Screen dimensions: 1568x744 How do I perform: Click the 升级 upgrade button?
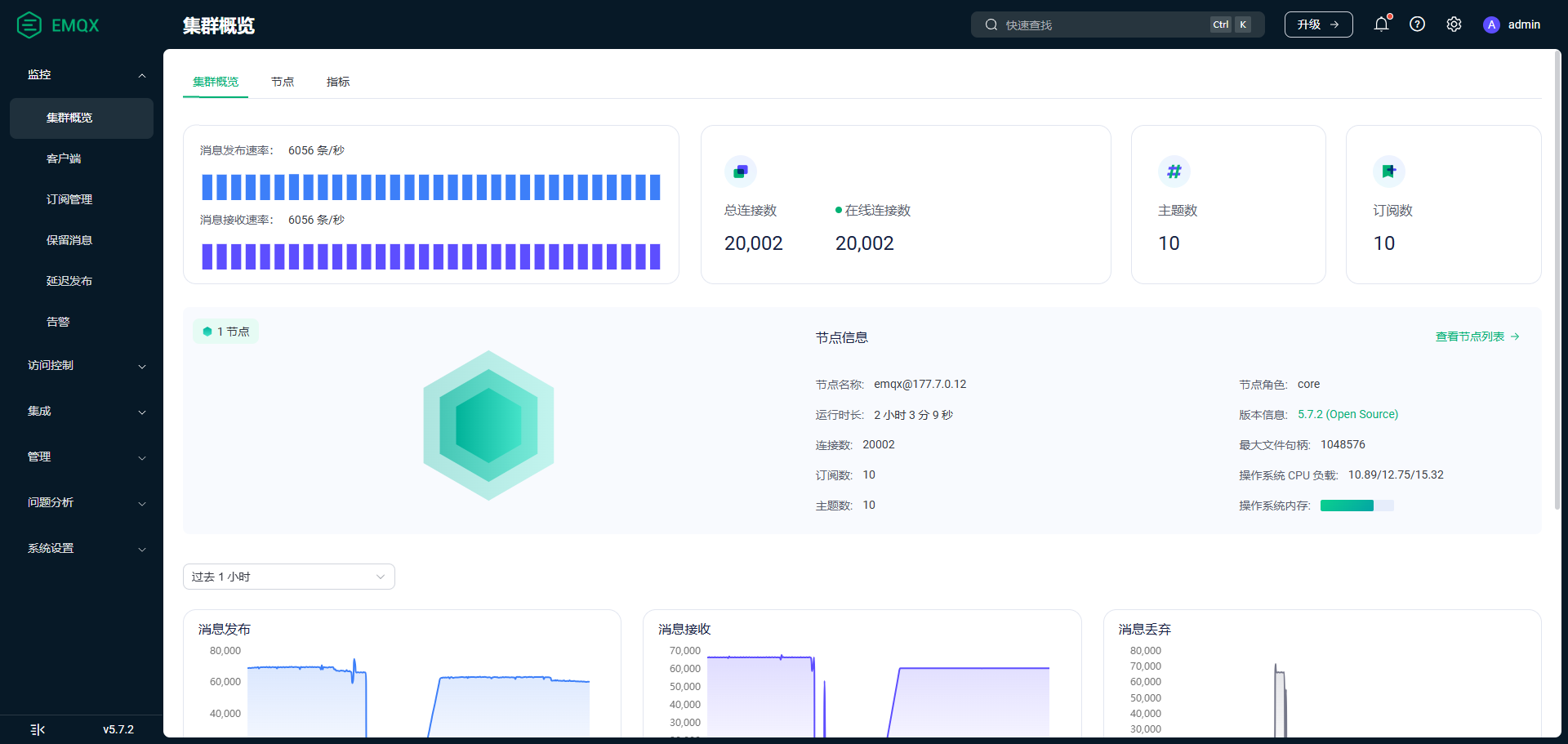(1318, 25)
